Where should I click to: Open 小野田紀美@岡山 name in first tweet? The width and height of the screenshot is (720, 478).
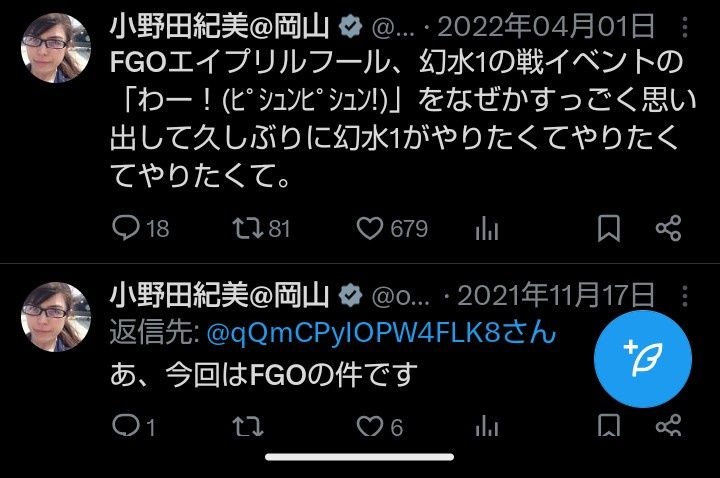click(219, 26)
